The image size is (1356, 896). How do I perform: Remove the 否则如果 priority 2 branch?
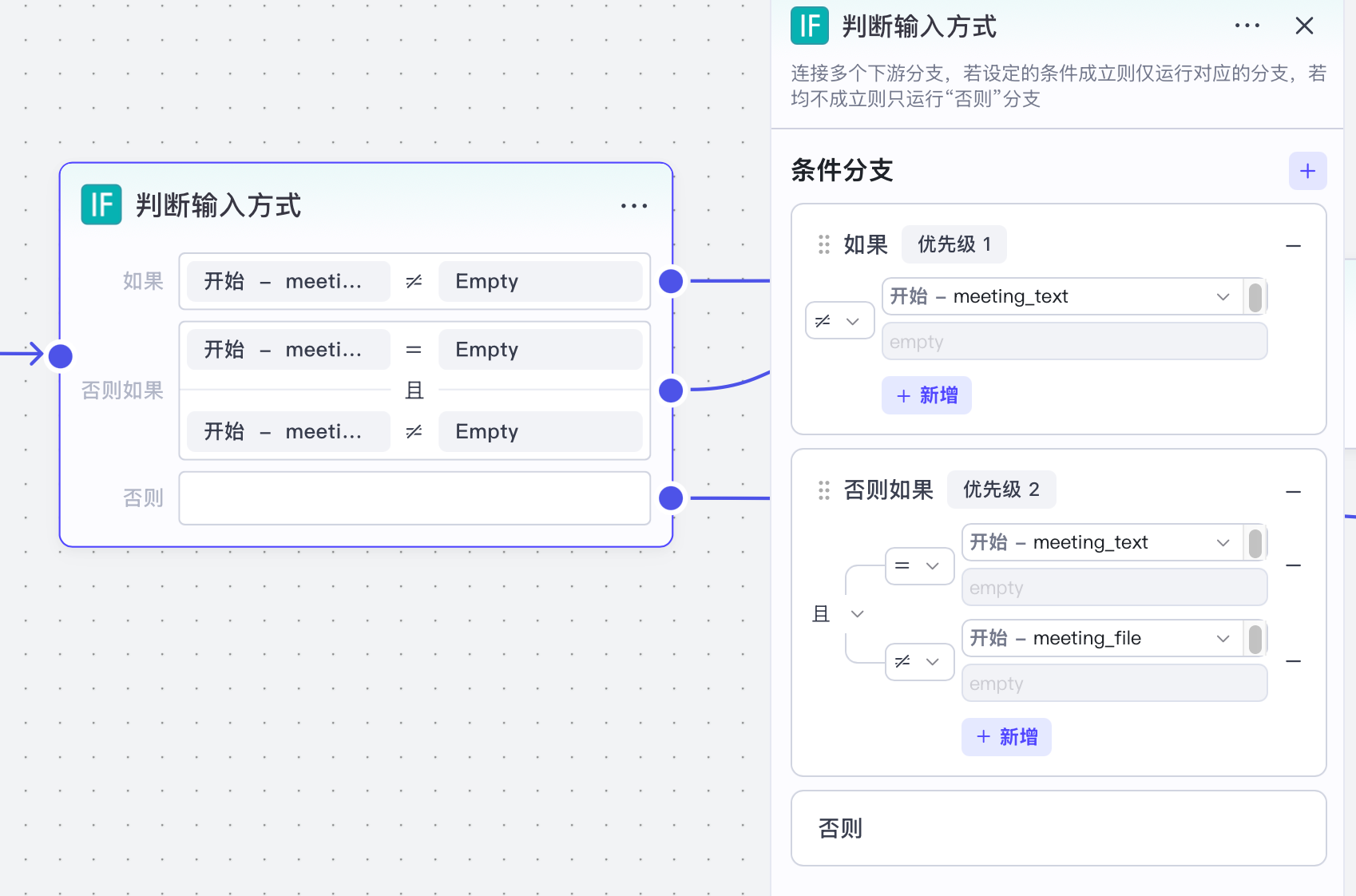point(1294,492)
